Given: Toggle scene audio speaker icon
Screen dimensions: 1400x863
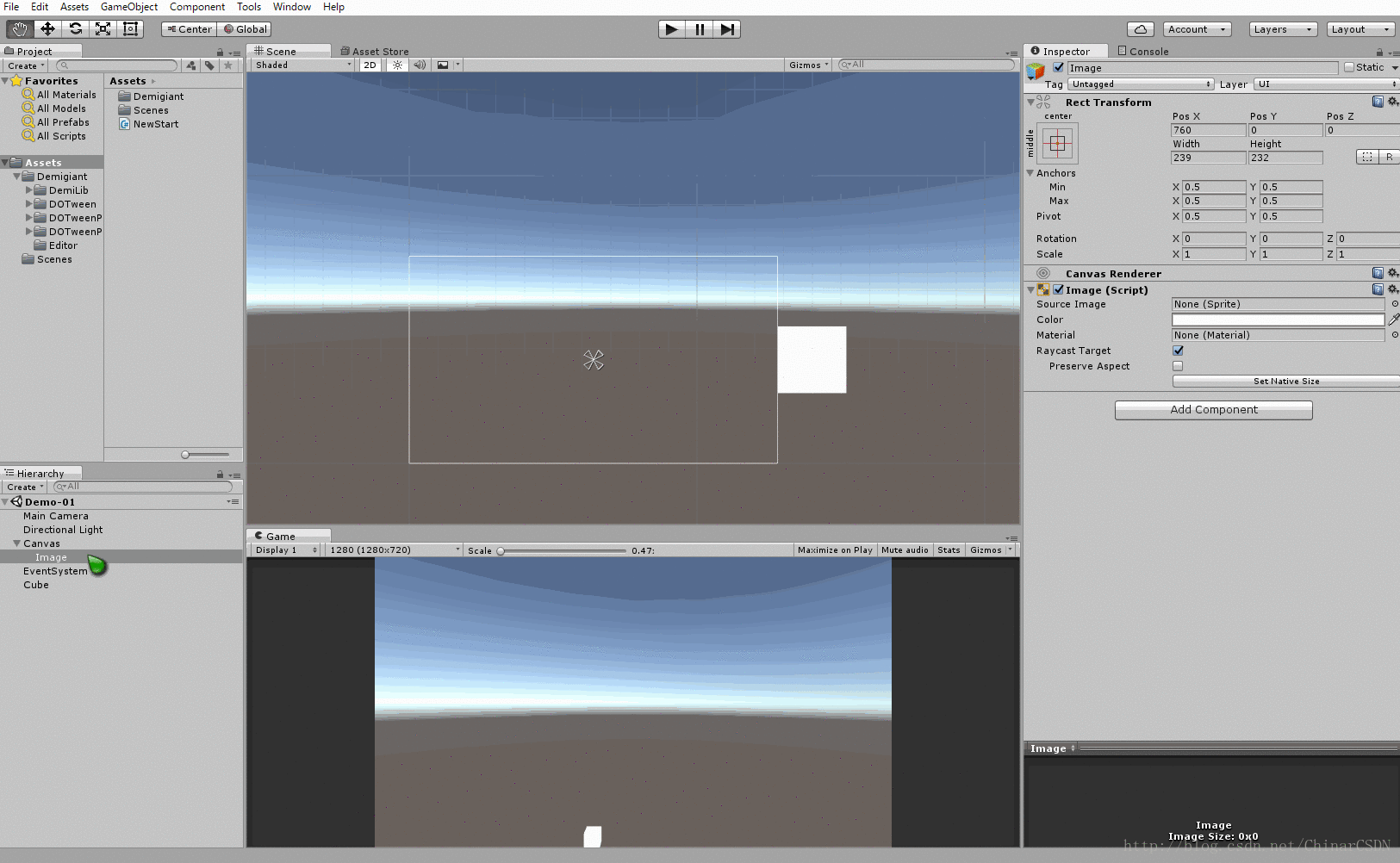Looking at the screenshot, I should point(420,65).
